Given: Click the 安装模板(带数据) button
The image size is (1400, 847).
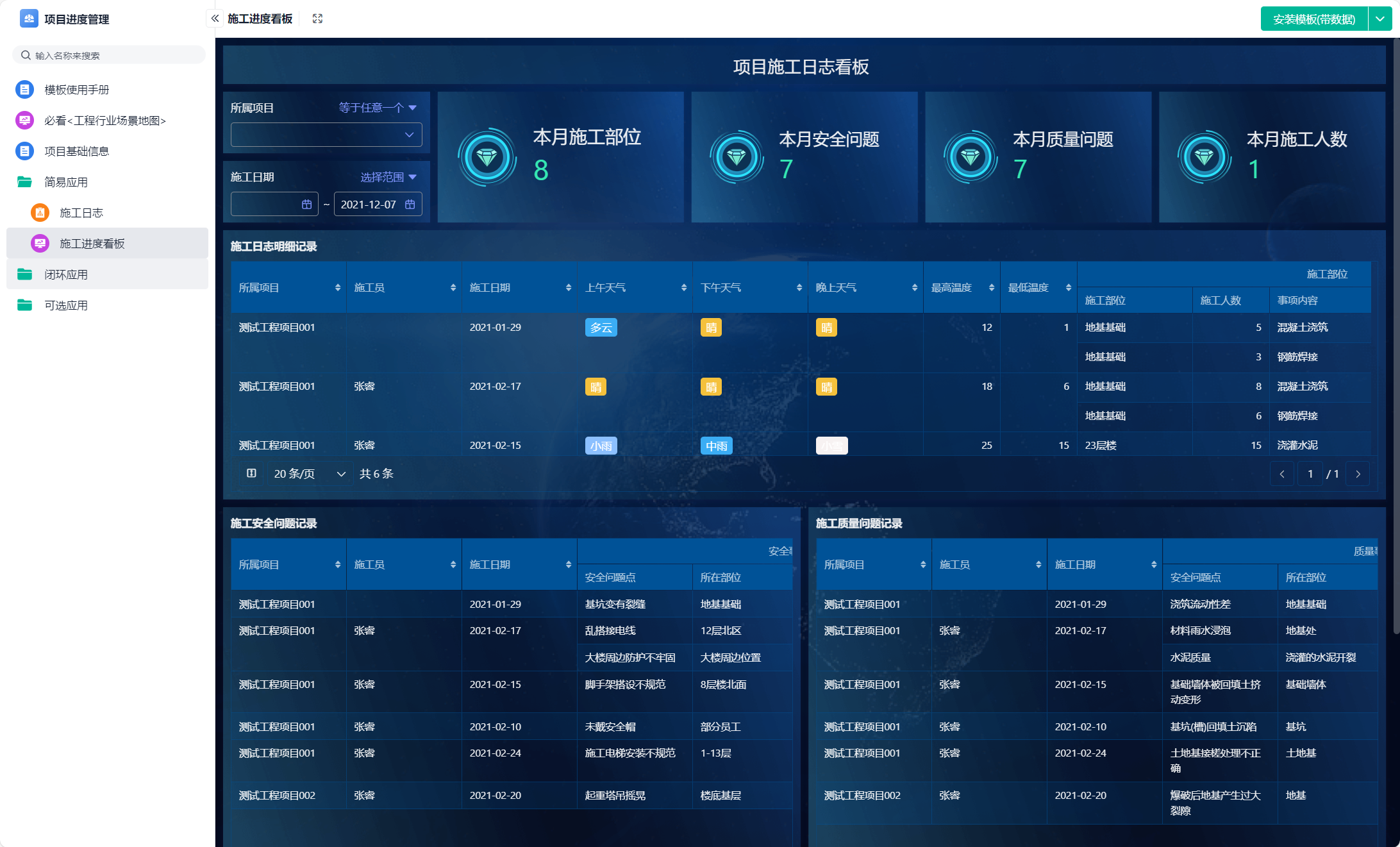Looking at the screenshot, I should [1313, 19].
